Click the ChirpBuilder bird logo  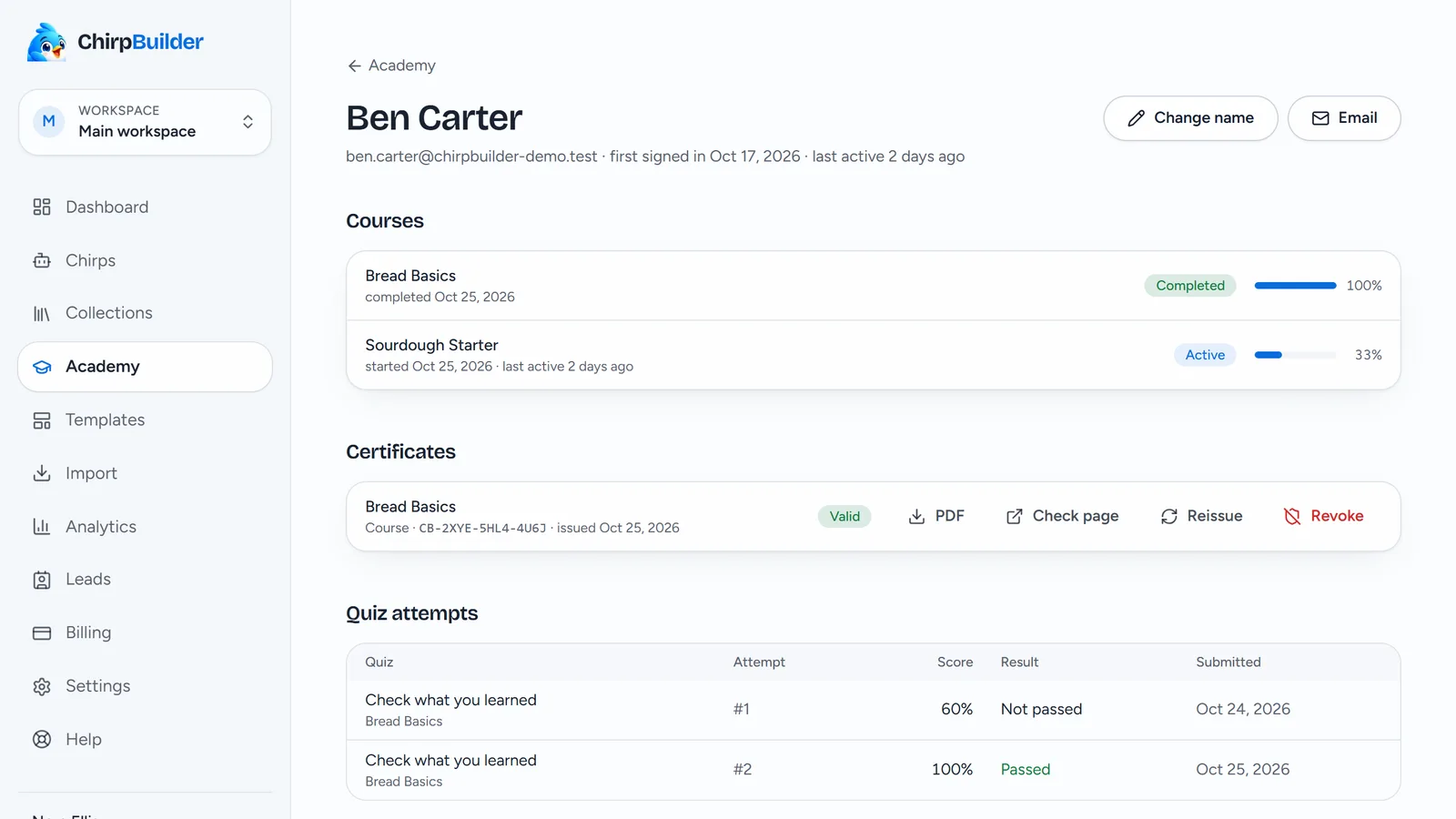pyautogui.click(x=46, y=42)
